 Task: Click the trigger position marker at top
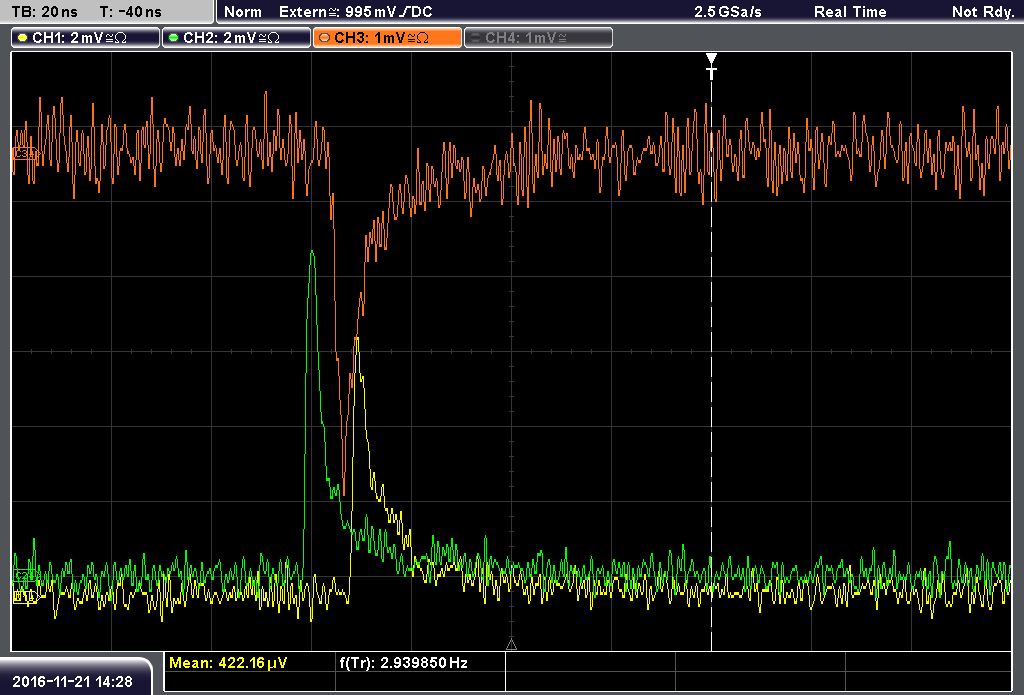(711, 66)
